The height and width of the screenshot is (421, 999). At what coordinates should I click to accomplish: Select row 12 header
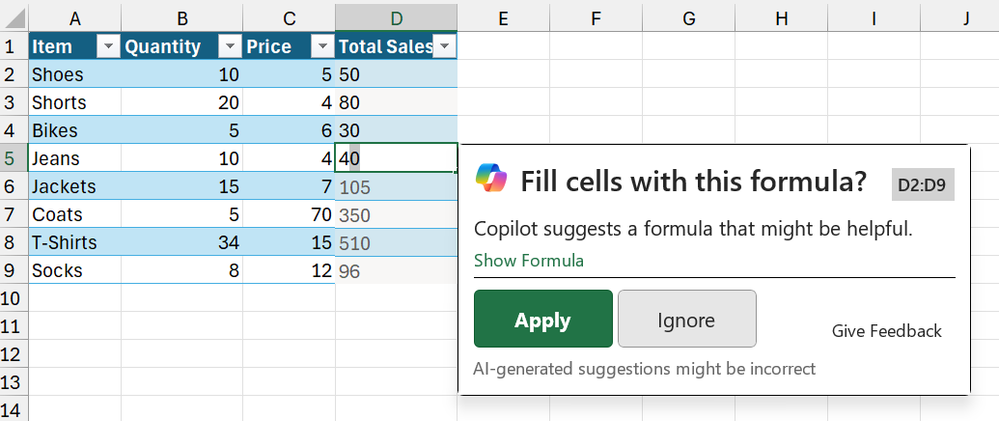point(14,353)
